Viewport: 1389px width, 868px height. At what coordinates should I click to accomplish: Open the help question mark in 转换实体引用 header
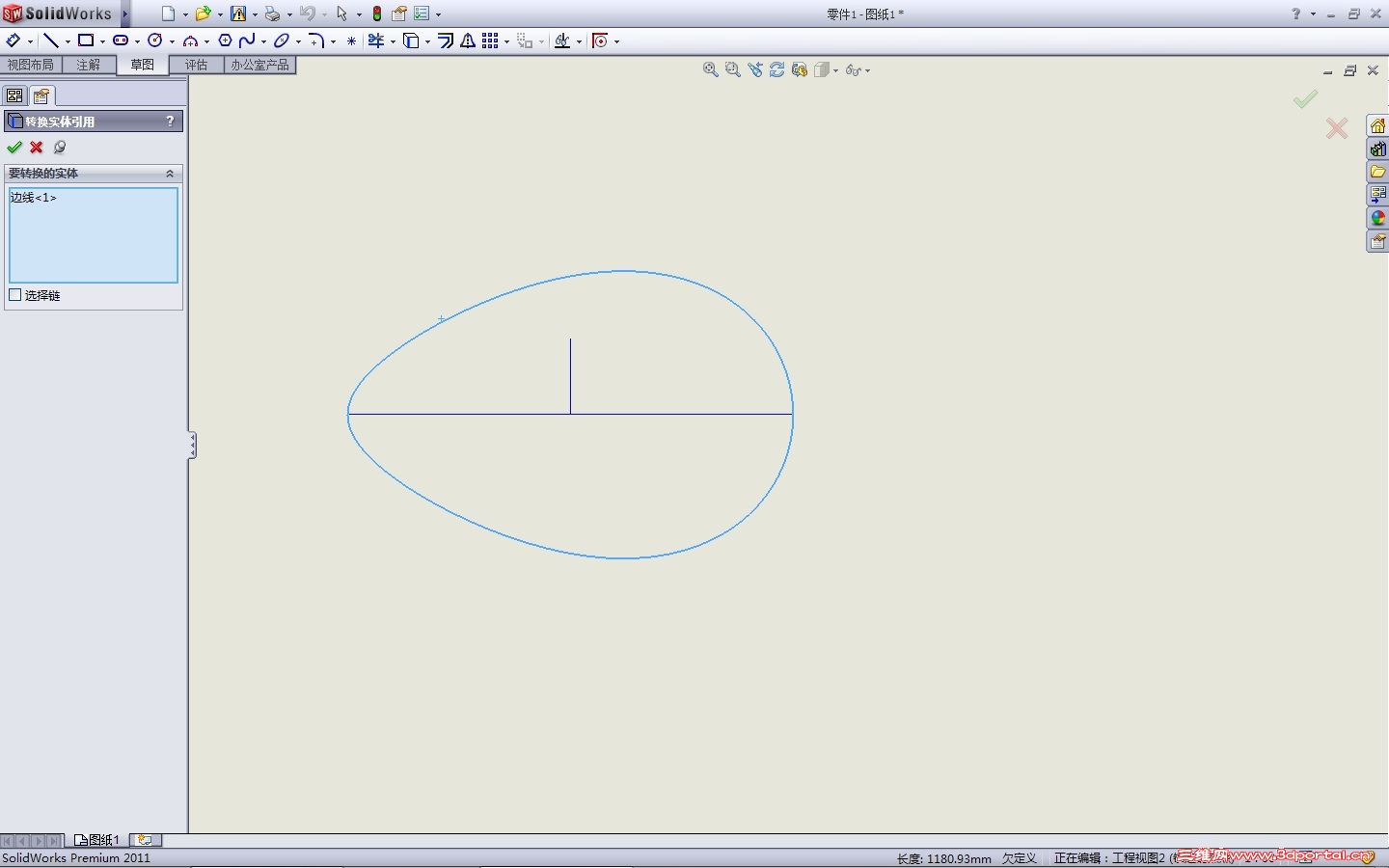(x=170, y=121)
